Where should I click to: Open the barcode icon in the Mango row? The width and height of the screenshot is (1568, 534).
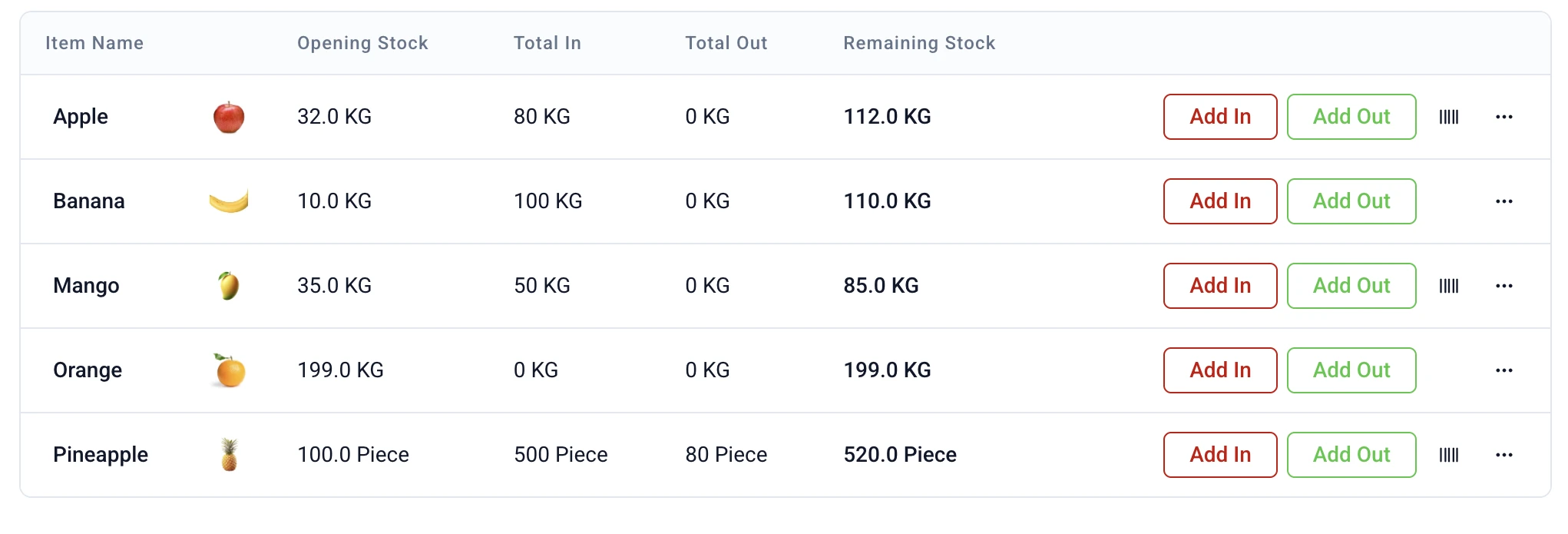pos(1451,285)
